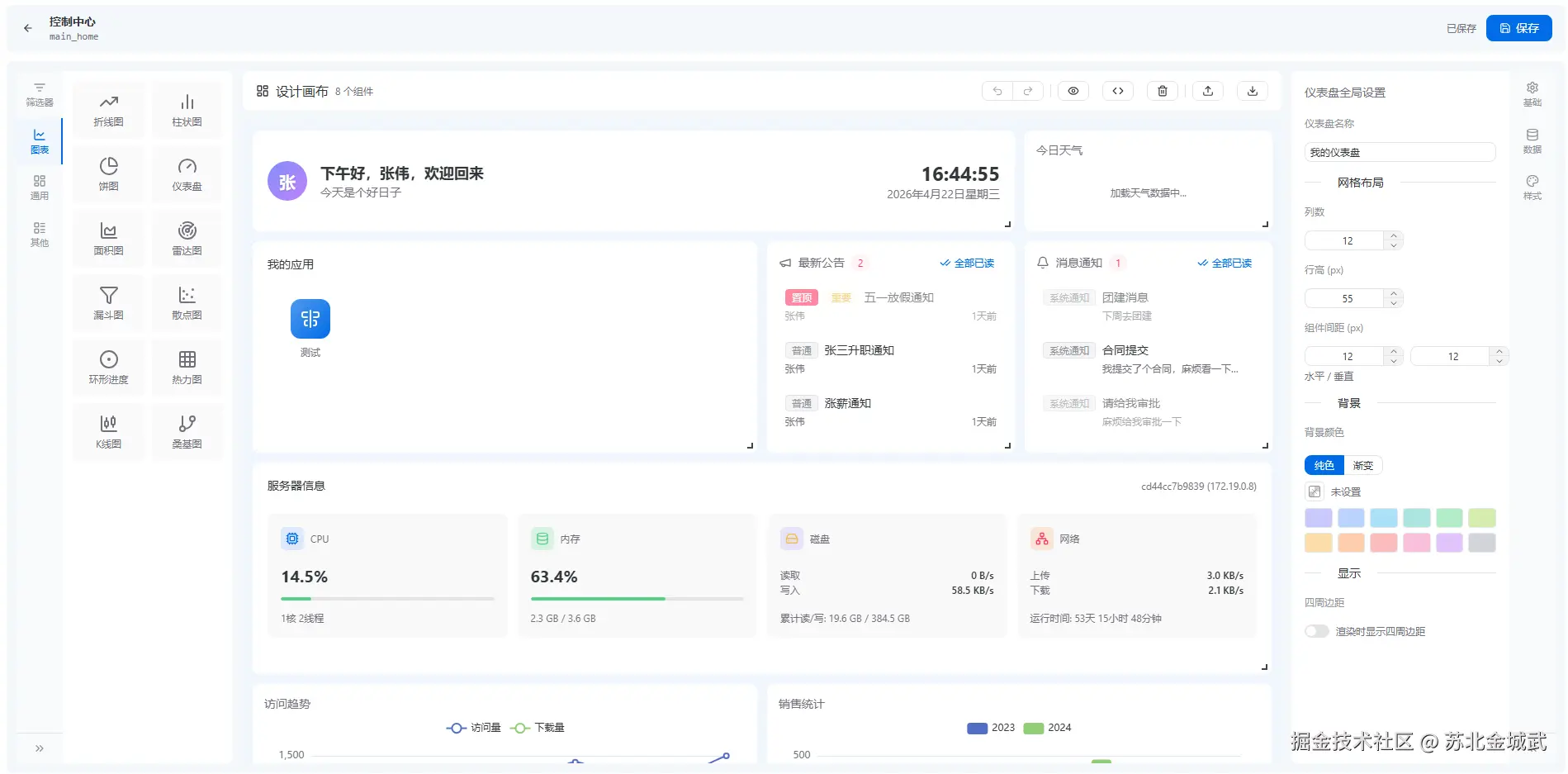
Task: Add a 散点图 scatter chart component
Action: [x=187, y=304]
